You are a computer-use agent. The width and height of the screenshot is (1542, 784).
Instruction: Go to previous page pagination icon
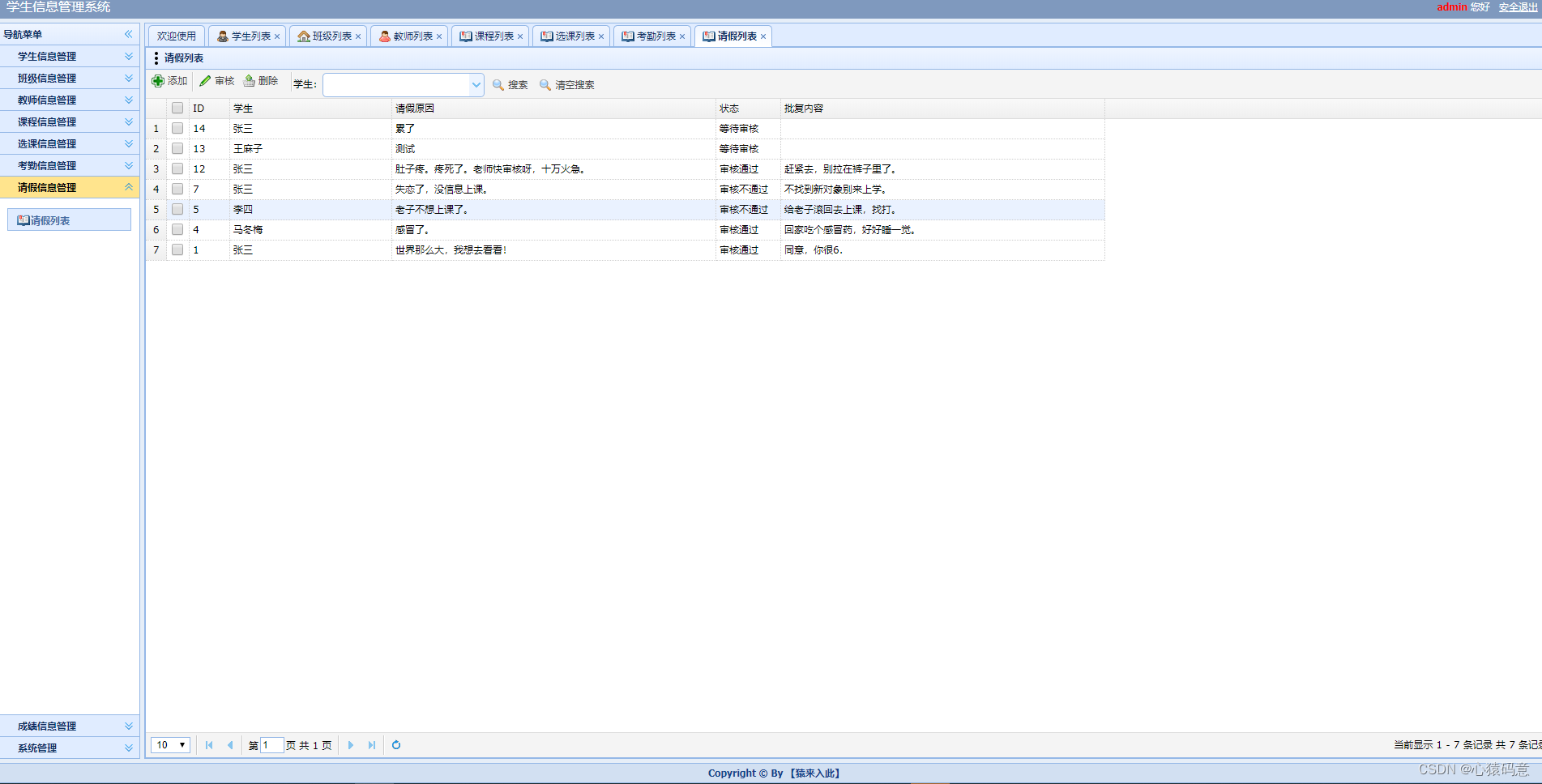[x=230, y=745]
